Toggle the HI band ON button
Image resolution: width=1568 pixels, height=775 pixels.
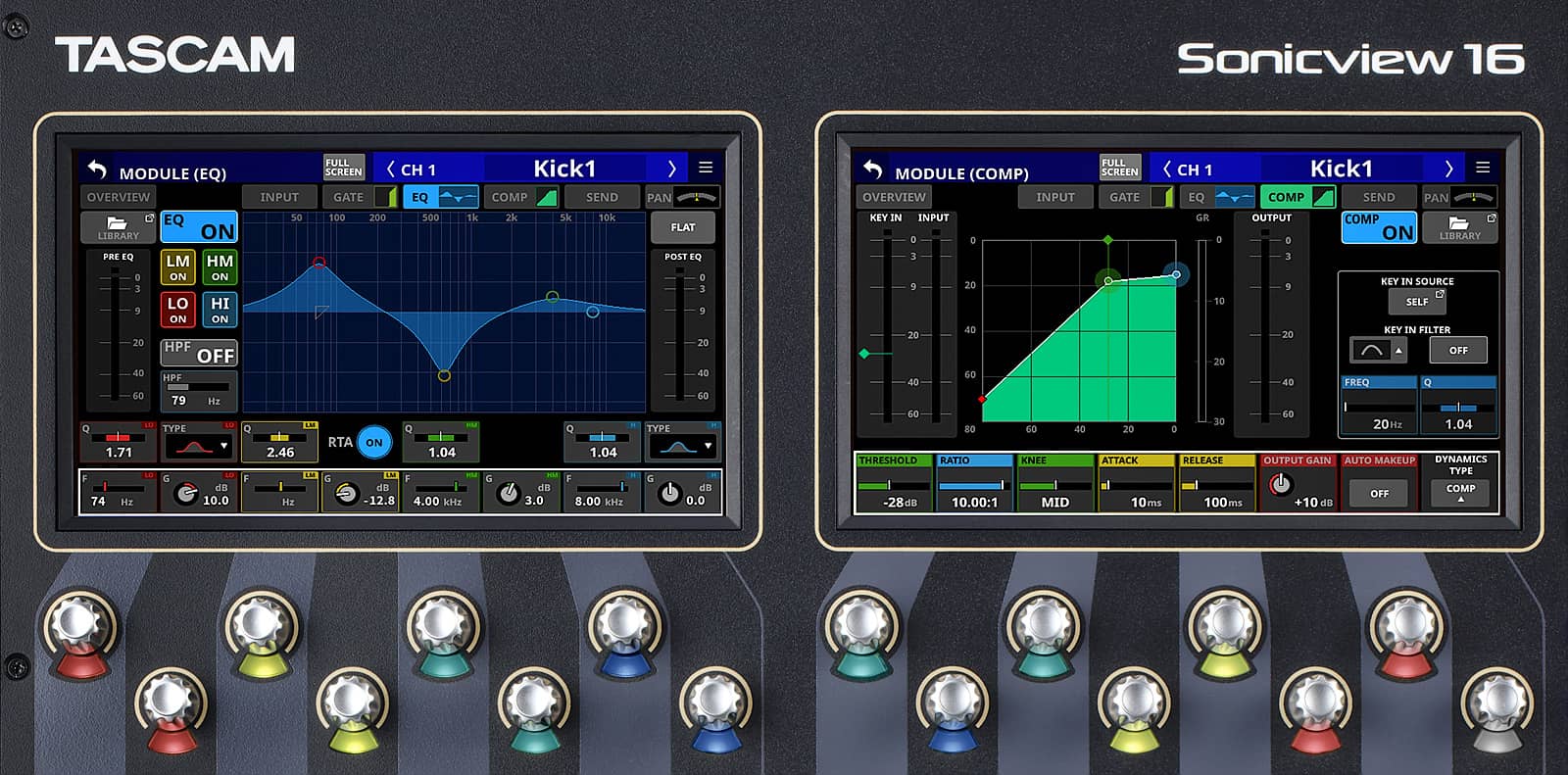point(220,310)
